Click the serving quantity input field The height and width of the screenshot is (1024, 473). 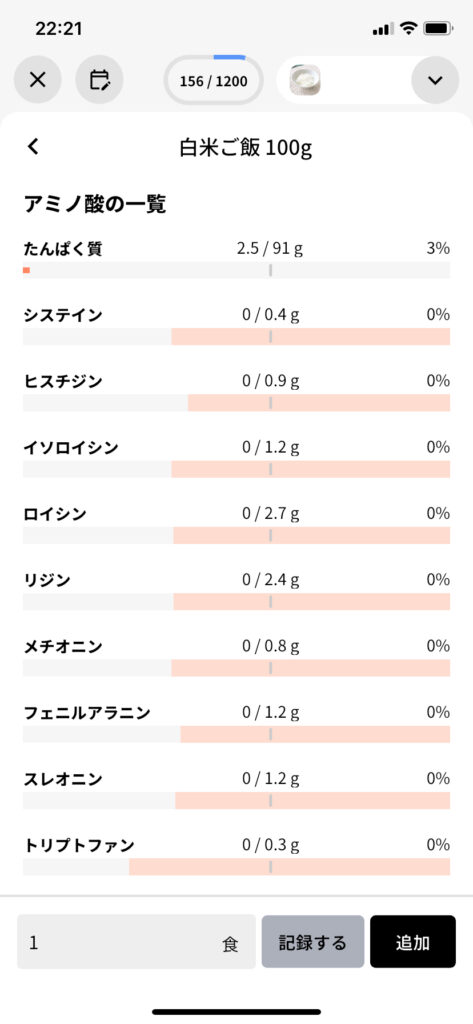pyautogui.click(x=136, y=942)
